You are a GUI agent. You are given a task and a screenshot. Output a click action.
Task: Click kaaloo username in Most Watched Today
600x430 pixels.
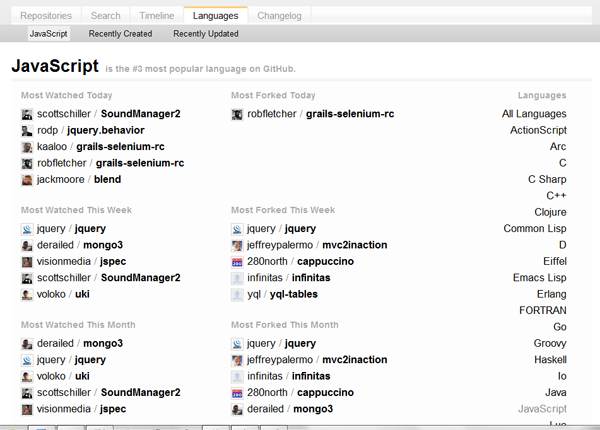pyautogui.click(x=52, y=147)
